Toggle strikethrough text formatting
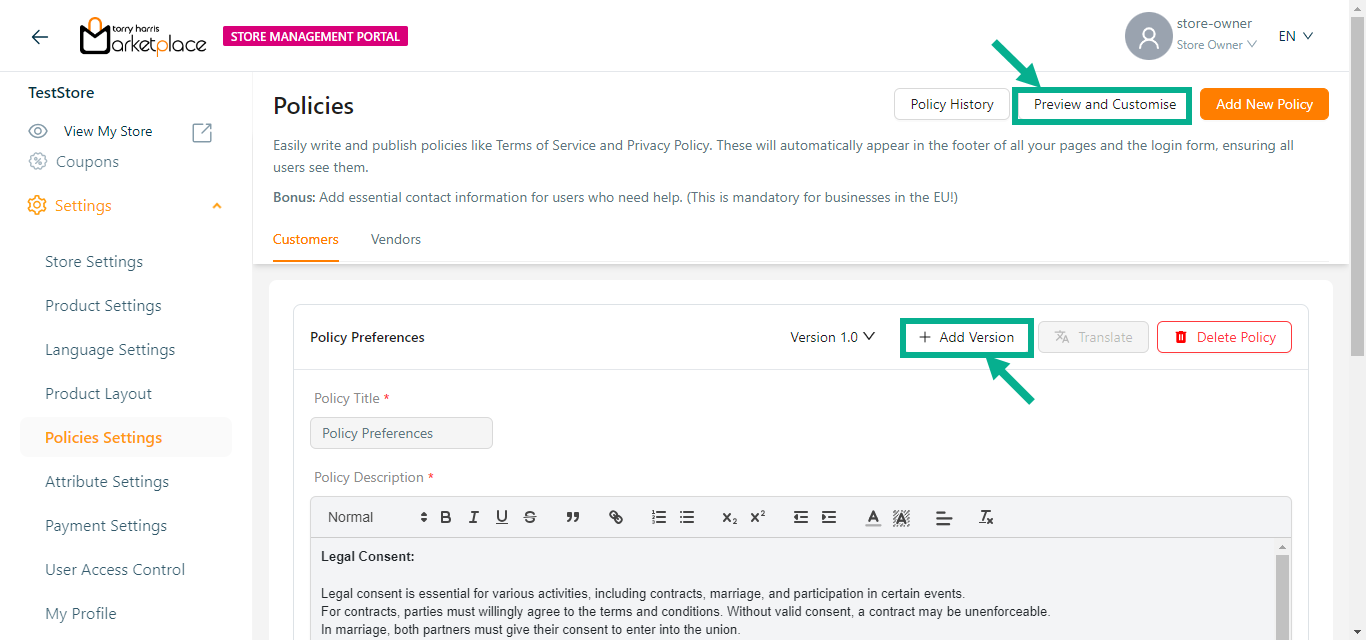Viewport: 1366px width, 640px height. pyautogui.click(x=530, y=517)
